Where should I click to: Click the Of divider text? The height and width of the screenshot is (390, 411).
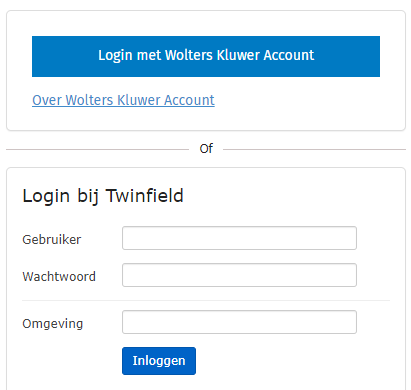point(206,149)
